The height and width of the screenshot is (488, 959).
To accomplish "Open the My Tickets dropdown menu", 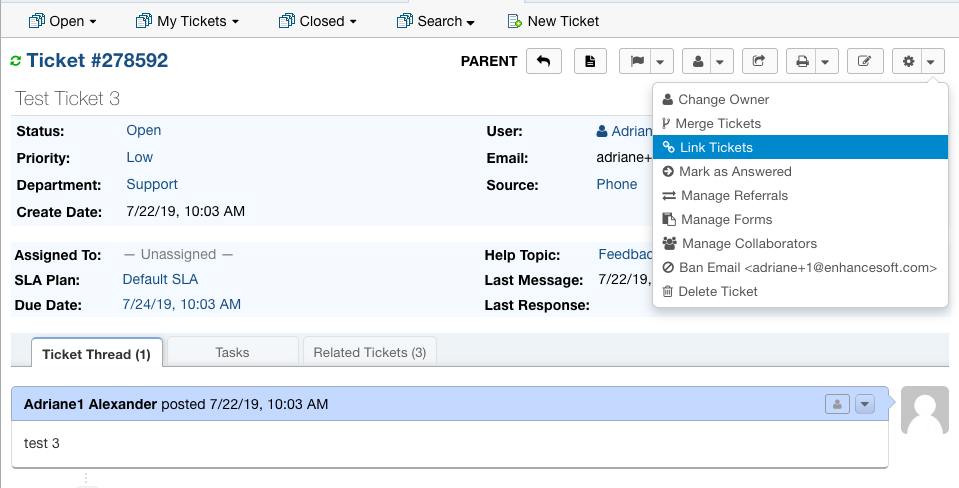I will pyautogui.click(x=187, y=21).
